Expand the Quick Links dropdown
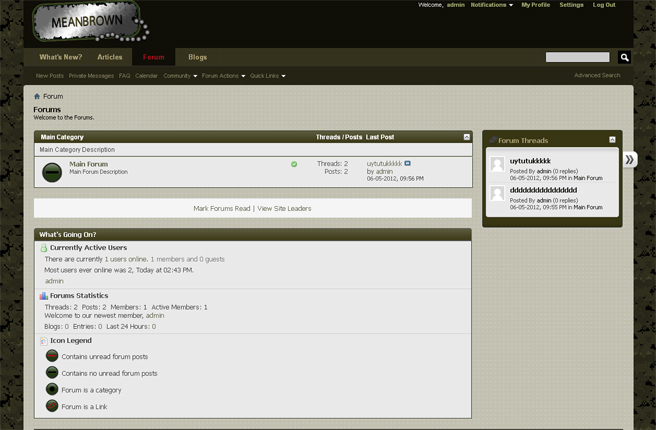The height and width of the screenshot is (430, 656). (267, 76)
